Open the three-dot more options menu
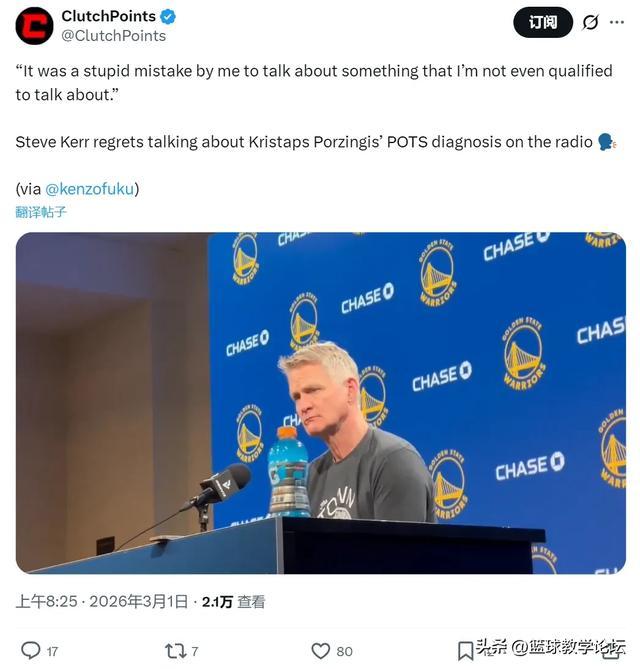Screen dimensions: 640x669 pos(617,22)
